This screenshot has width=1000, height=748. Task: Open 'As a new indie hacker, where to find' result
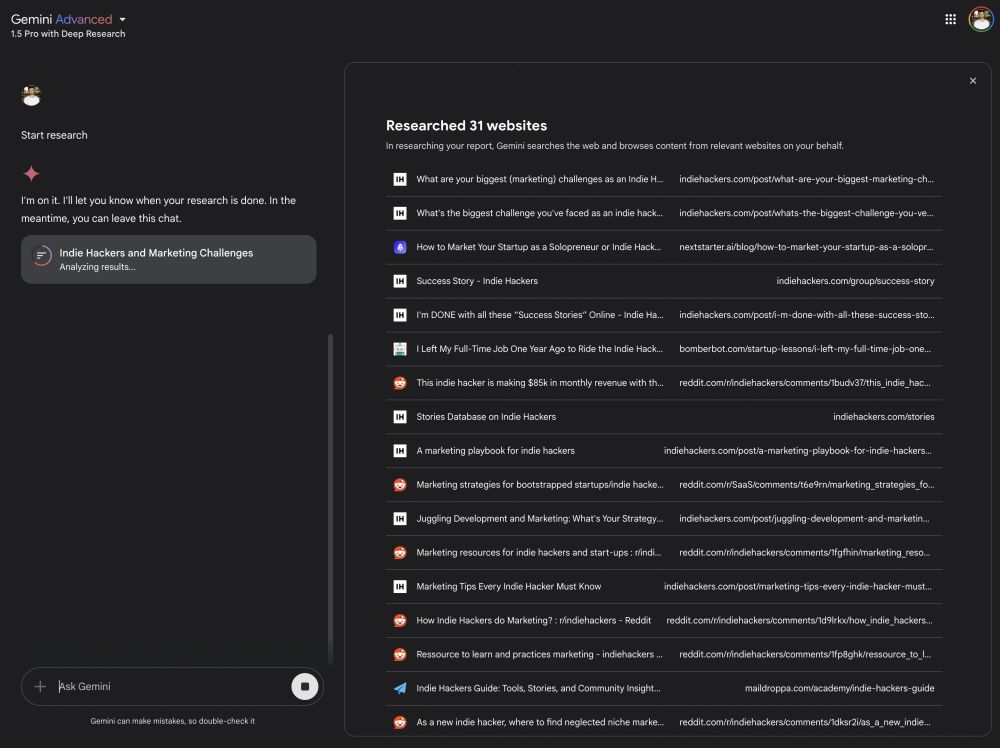540,722
